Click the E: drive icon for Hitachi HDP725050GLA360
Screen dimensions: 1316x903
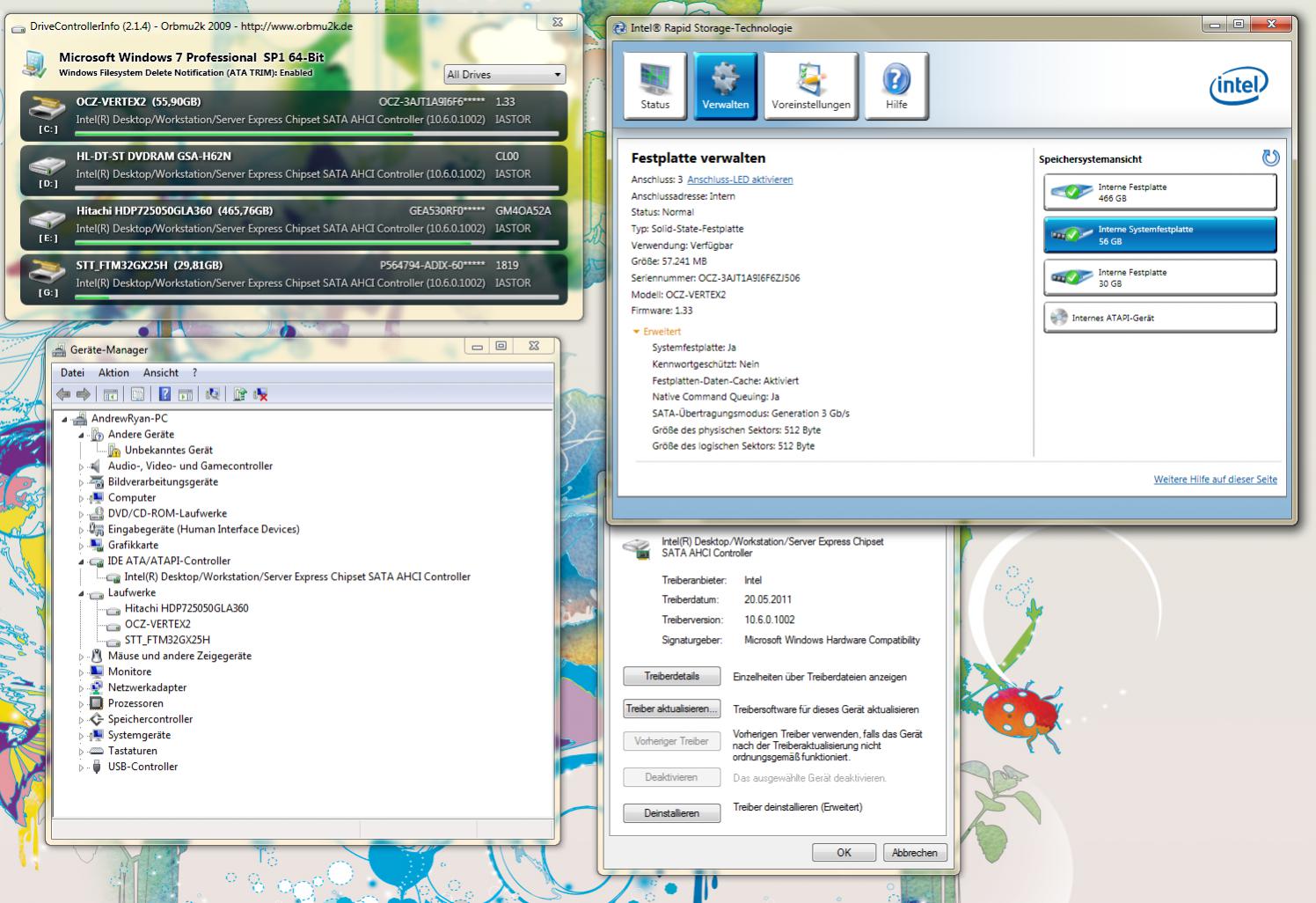click(x=48, y=219)
